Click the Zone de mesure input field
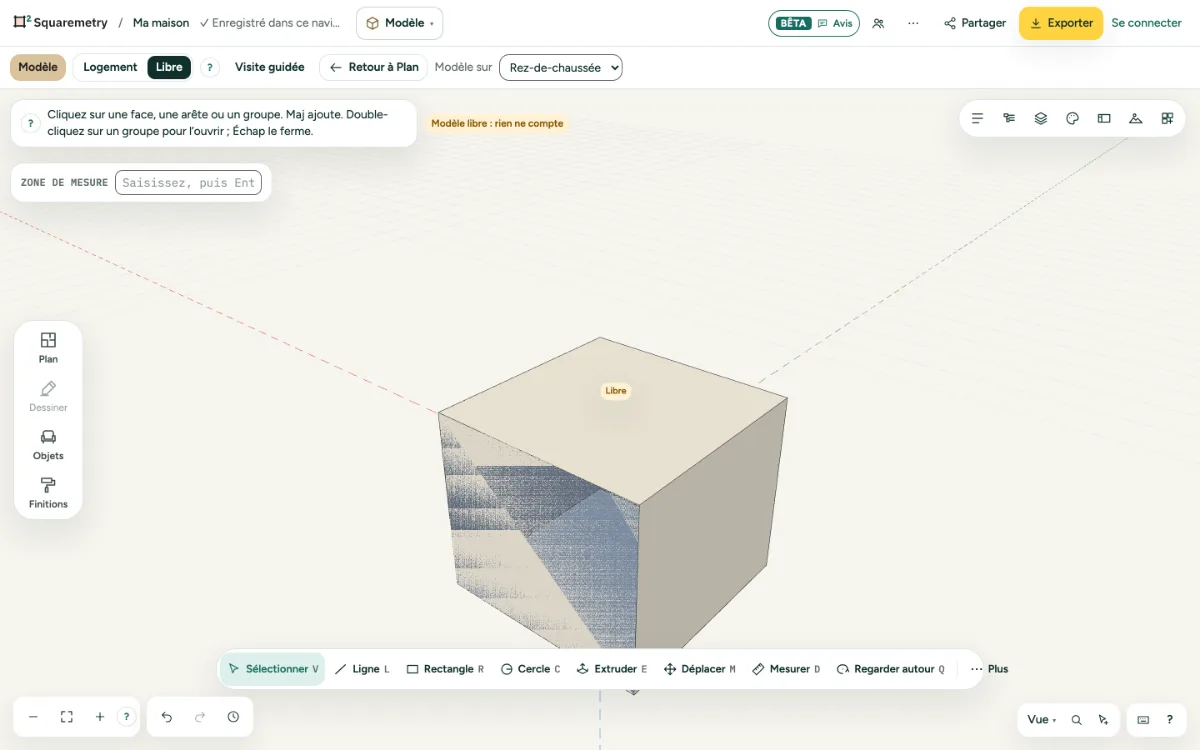Screen dimensions: 1200x750 [x=188, y=183]
